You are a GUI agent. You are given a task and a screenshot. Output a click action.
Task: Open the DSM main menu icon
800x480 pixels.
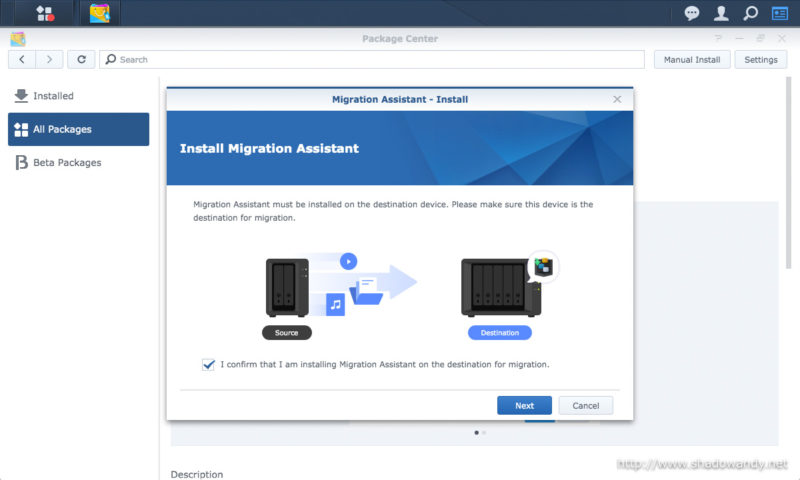pos(45,13)
